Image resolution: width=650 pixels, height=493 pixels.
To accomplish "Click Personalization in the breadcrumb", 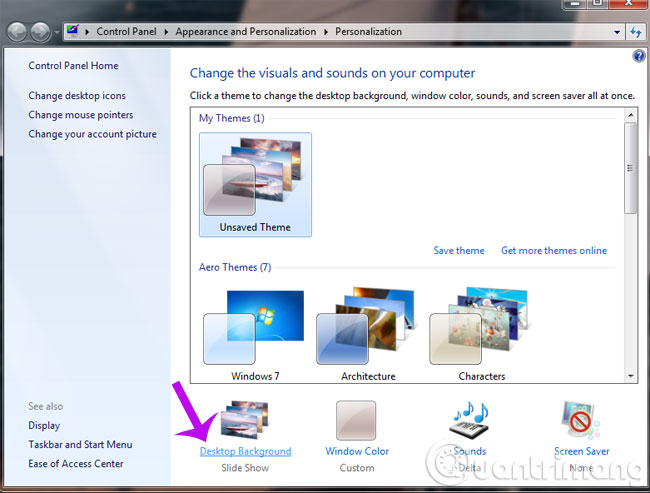I will [x=368, y=32].
